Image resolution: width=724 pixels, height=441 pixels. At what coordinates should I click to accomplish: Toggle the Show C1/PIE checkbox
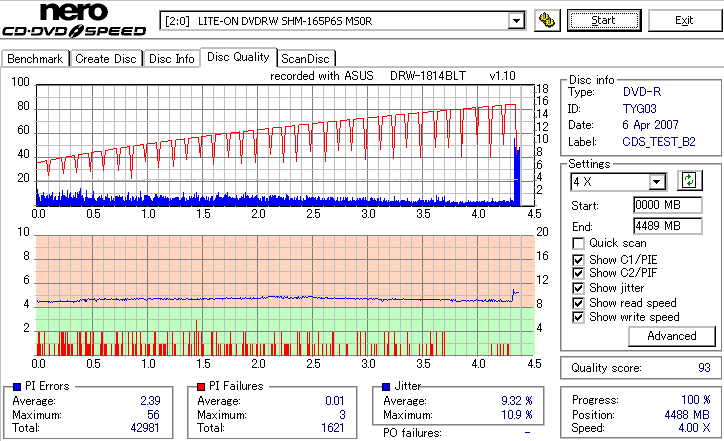coord(578,260)
